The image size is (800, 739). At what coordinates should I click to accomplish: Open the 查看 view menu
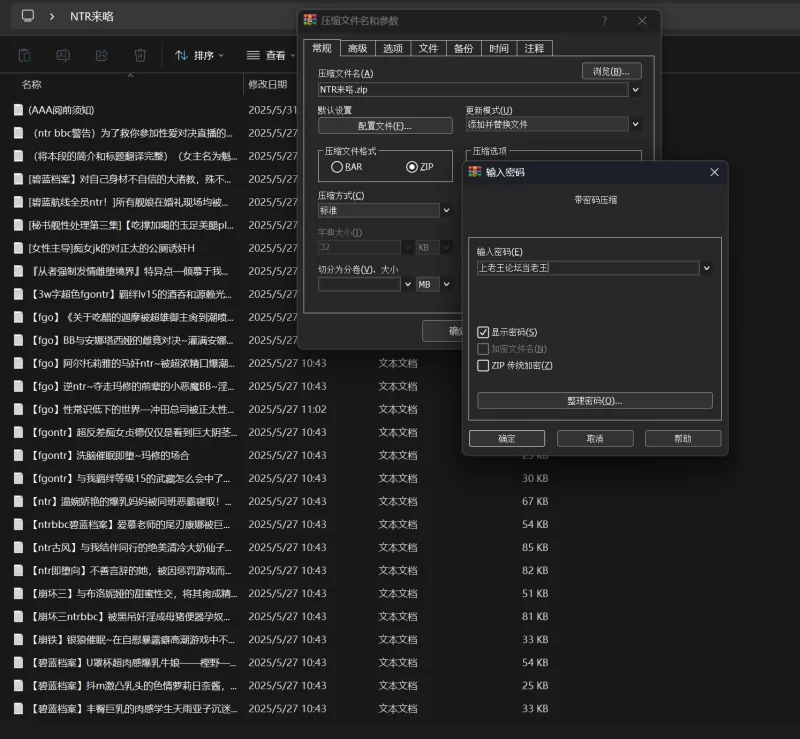pos(271,55)
